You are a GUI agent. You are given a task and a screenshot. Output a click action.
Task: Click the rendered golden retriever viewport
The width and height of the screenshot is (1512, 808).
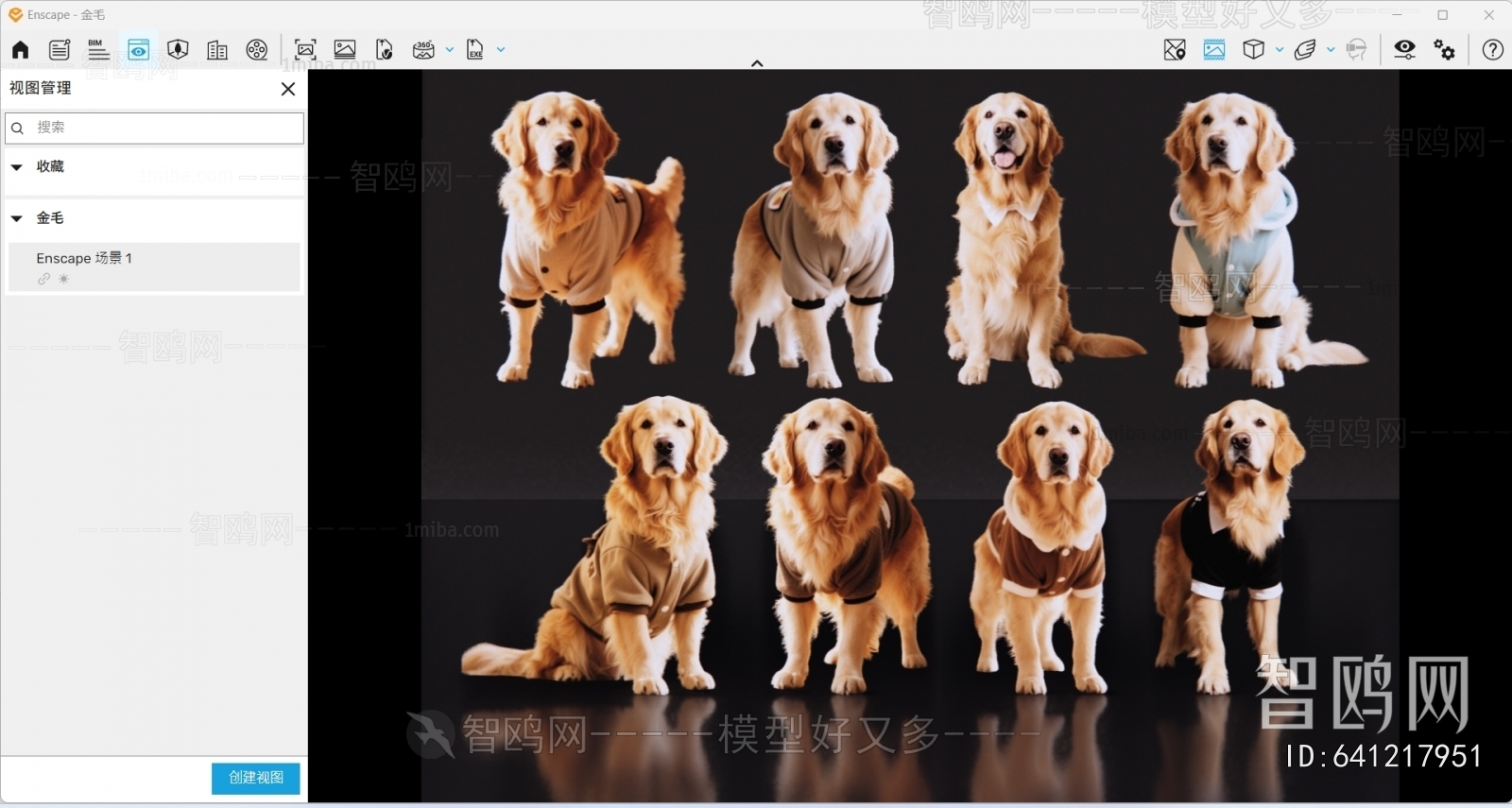(910, 436)
